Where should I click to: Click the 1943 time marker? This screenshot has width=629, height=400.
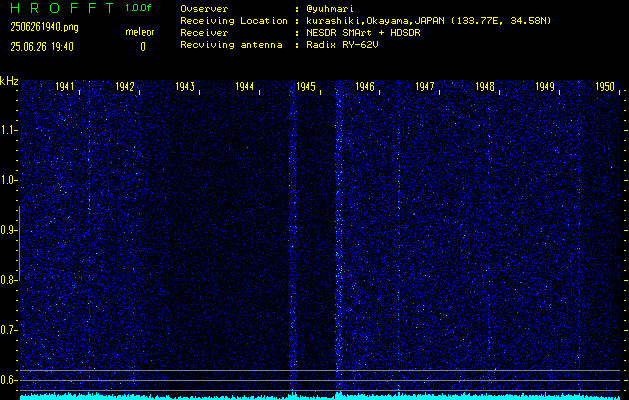pyautogui.click(x=185, y=86)
